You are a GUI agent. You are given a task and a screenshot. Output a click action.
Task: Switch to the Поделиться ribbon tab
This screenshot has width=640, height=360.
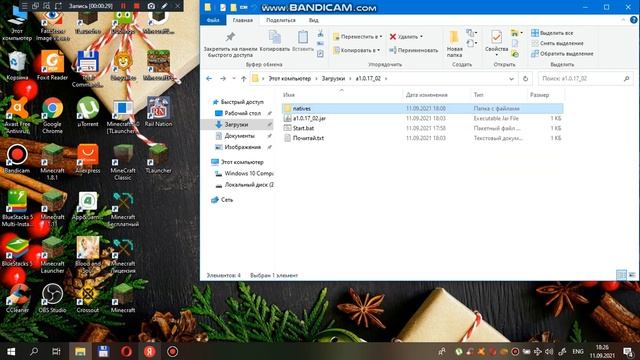coord(281,20)
